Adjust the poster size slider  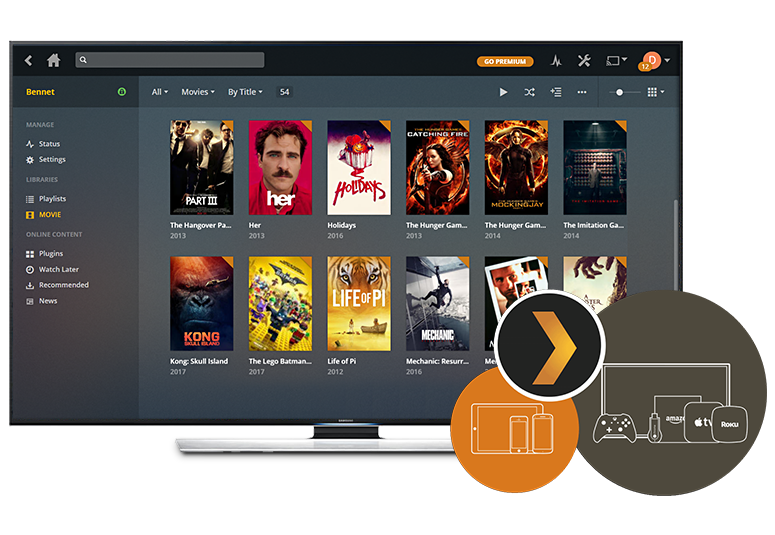pos(624,92)
